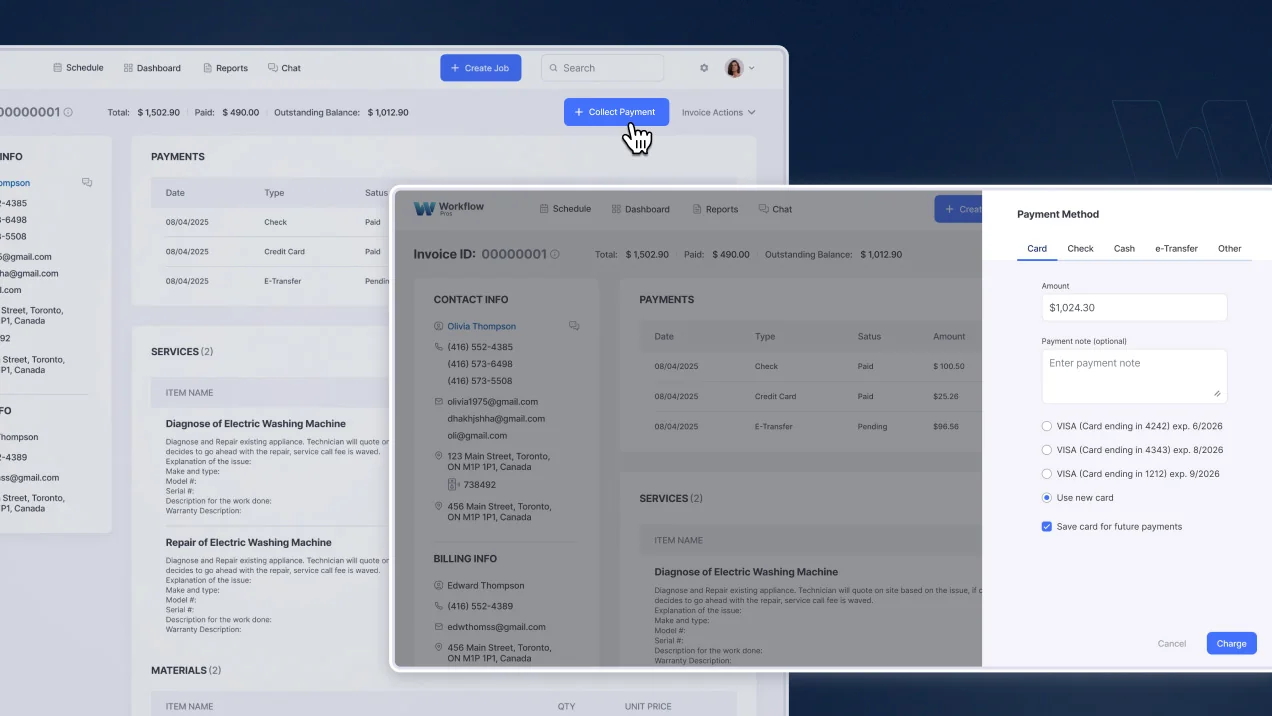Click the person icon beside Edward Thompson
Image resolution: width=1272 pixels, height=716 pixels.
tap(439, 586)
